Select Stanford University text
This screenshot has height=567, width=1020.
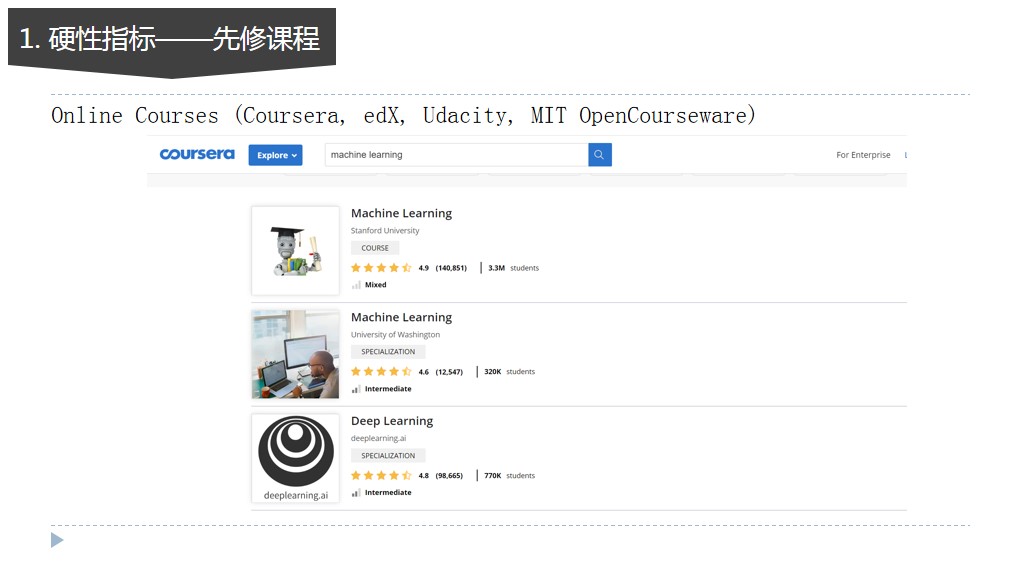pos(385,230)
